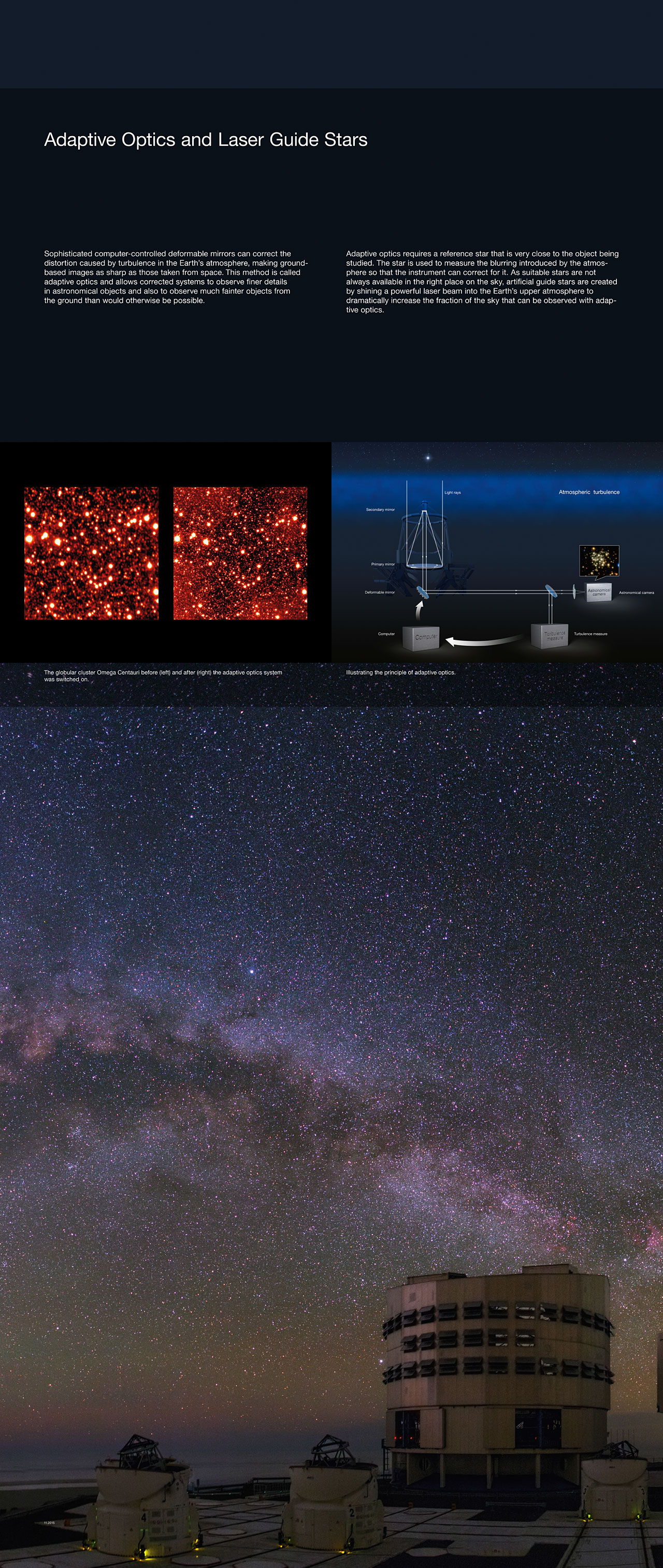The width and height of the screenshot is (663, 1568).
Task: Click the Computer box in the diagram
Action: pyautogui.click(x=421, y=638)
